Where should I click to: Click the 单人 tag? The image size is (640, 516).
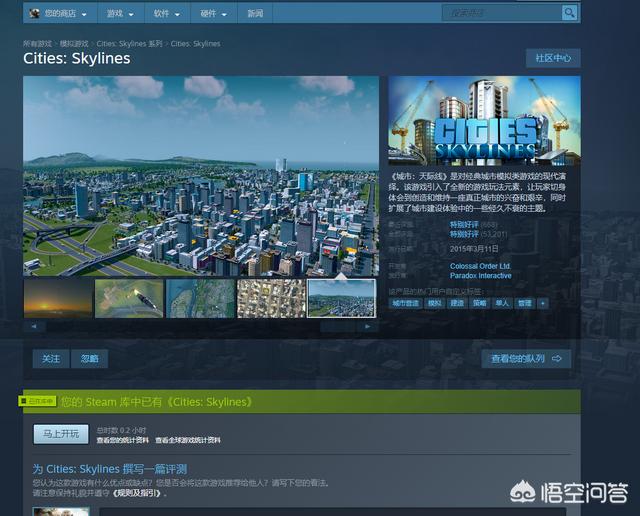click(x=502, y=303)
